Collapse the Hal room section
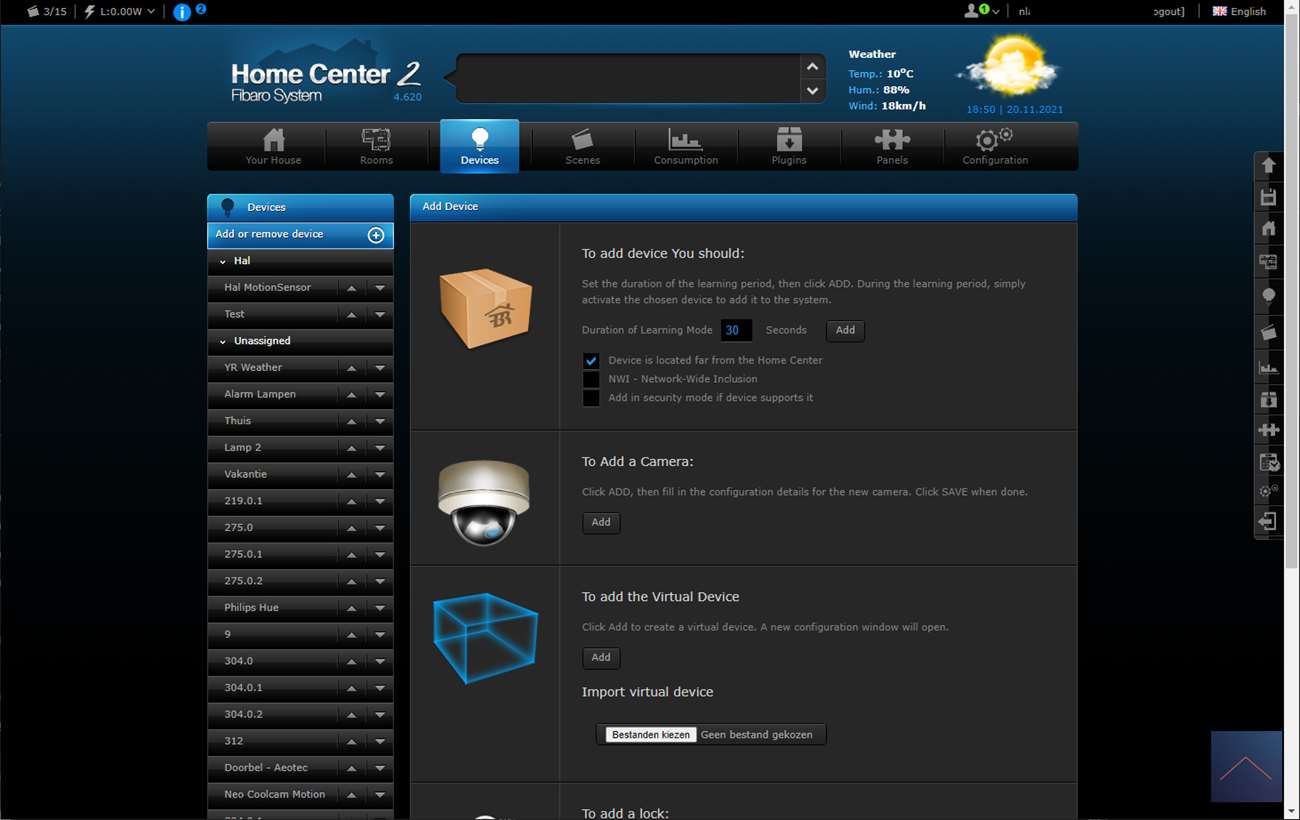 point(223,261)
